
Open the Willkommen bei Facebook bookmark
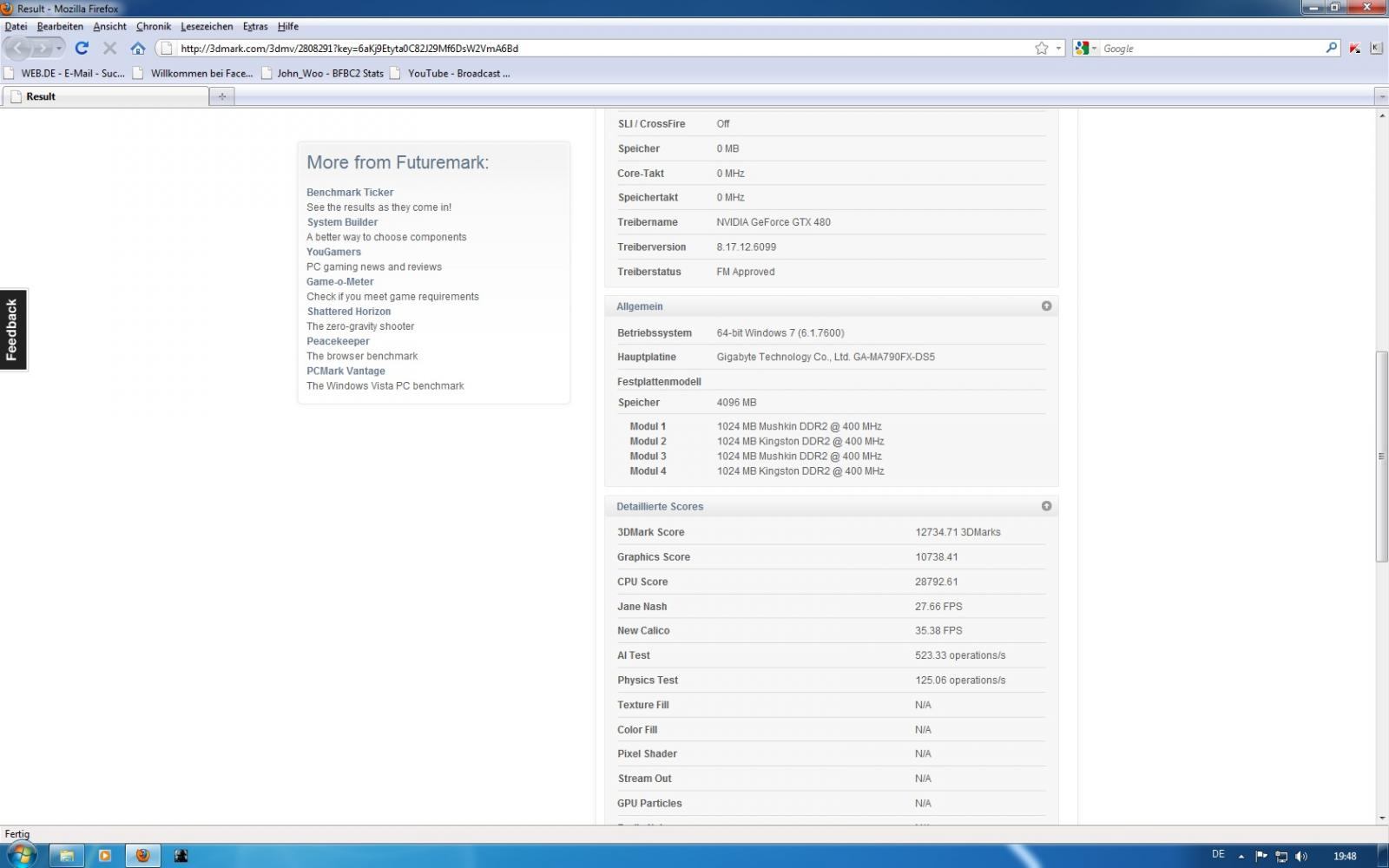click(x=194, y=74)
